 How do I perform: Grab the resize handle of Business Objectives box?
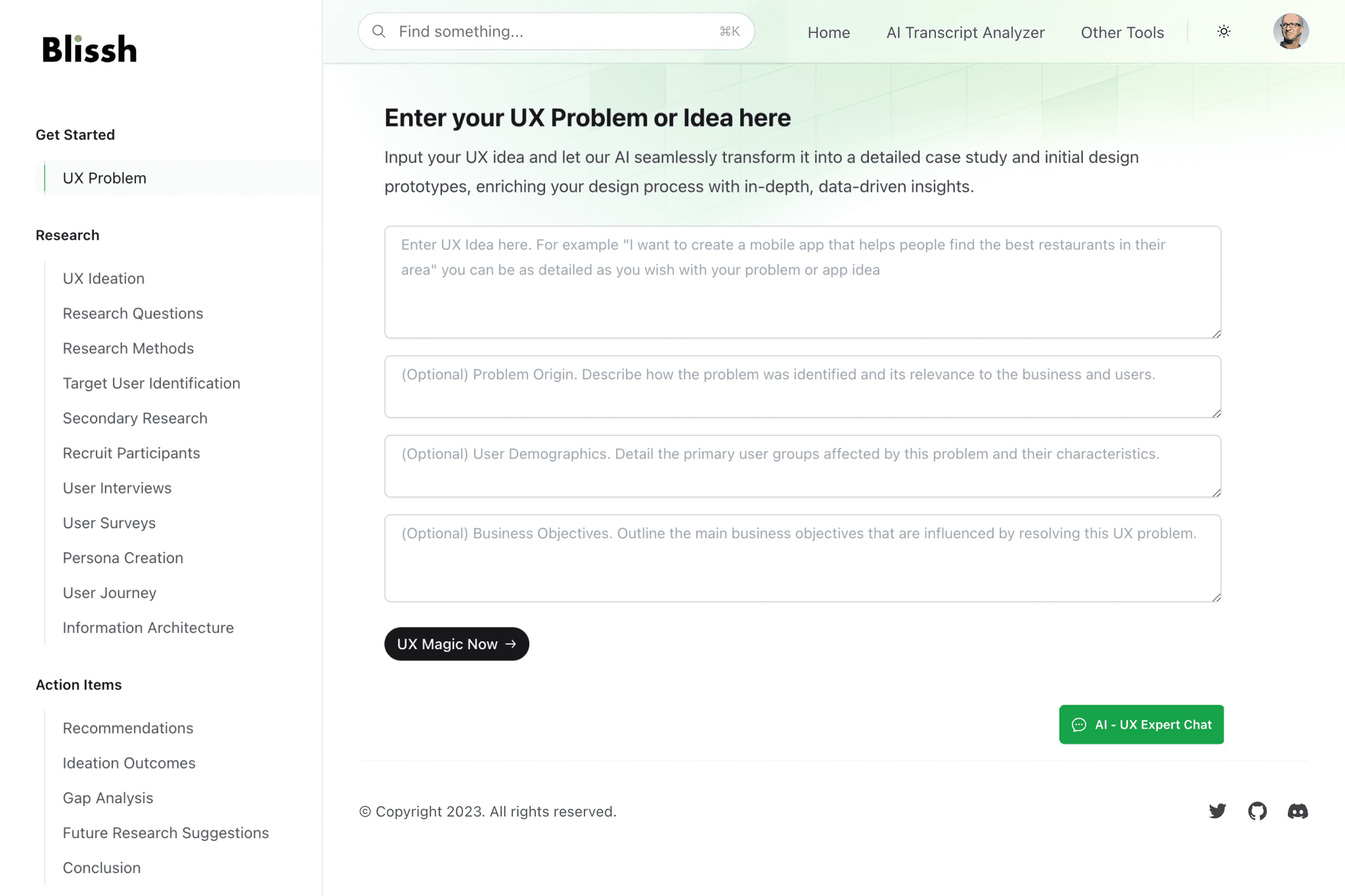1216,597
